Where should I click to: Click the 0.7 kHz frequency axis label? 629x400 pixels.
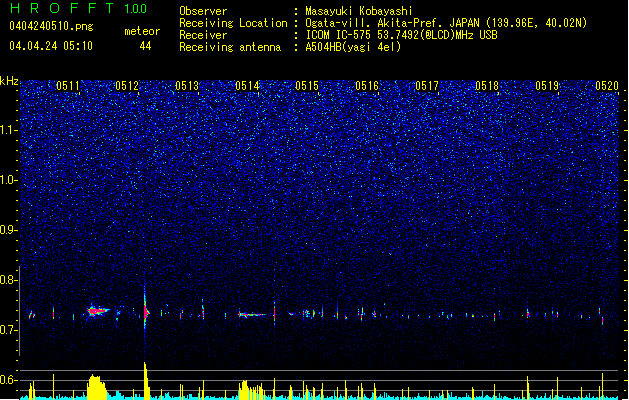[9, 330]
